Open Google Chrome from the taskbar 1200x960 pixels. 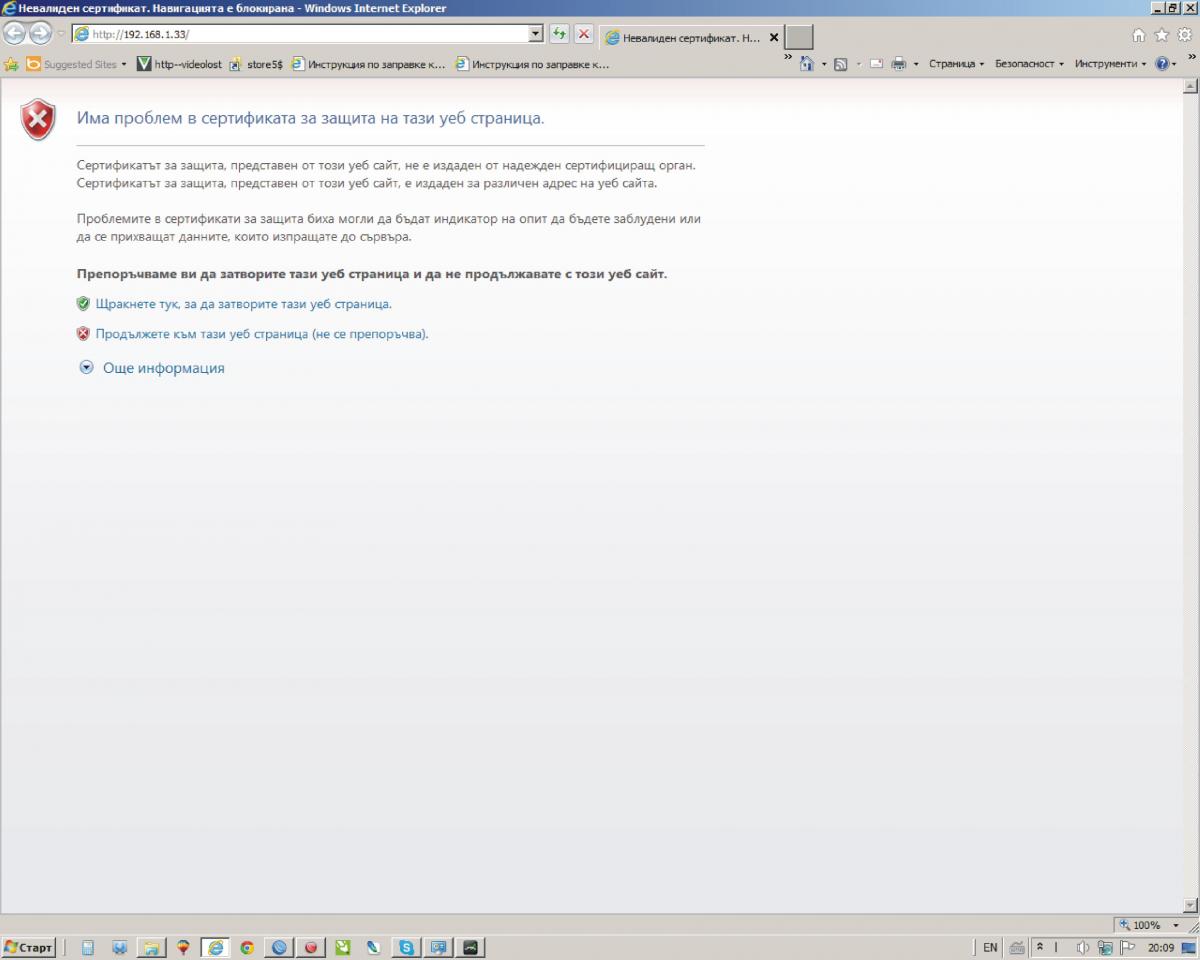pos(246,947)
